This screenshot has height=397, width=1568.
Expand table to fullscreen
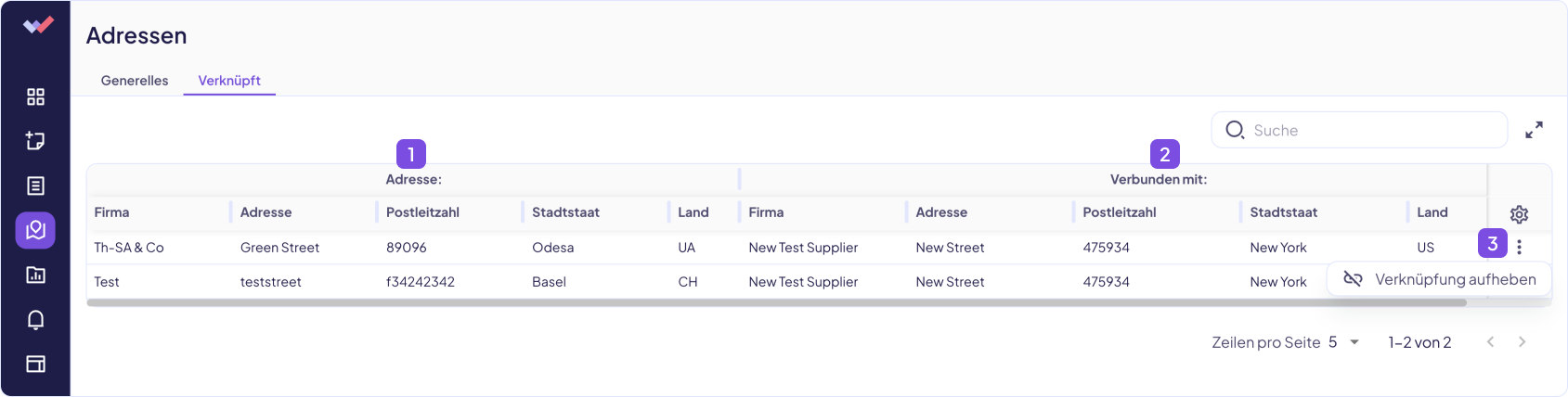1534,131
